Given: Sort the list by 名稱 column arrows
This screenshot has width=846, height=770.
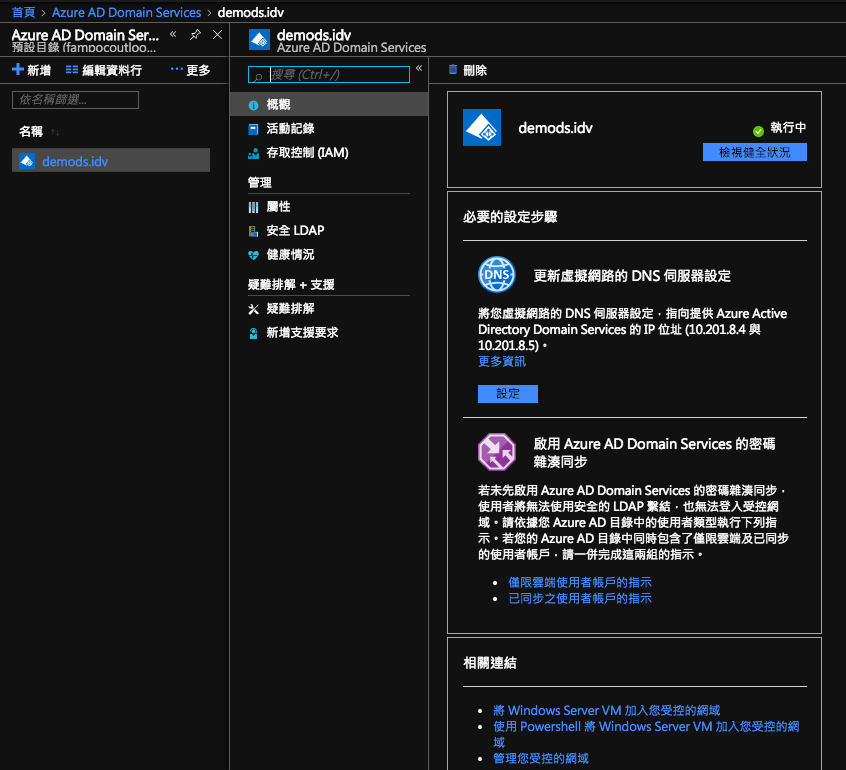Looking at the screenshot, I should 55,132.
